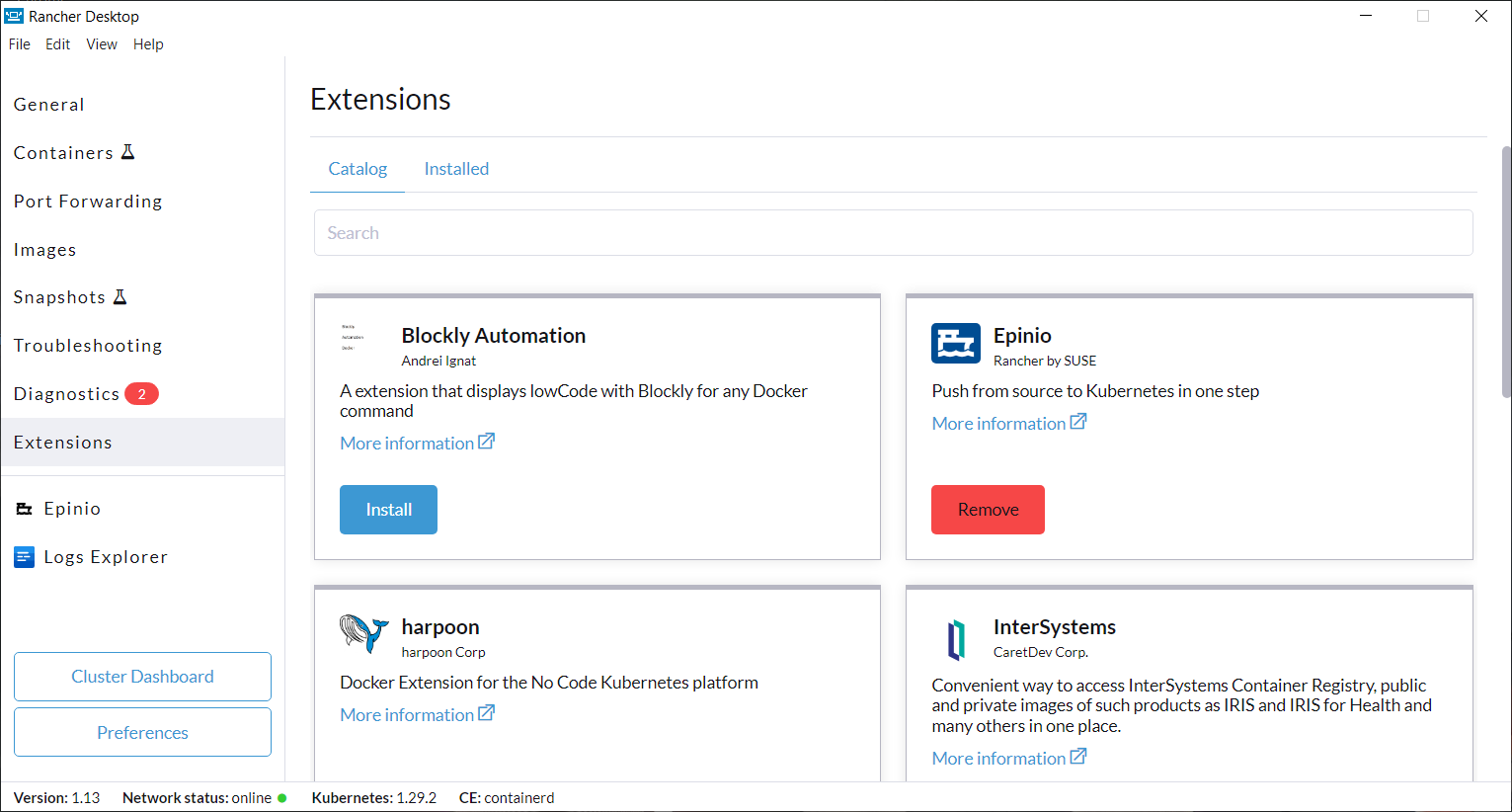Image resolution: width=1512 pixels, height=812 pixels.
Task: Click the extensions Search field
Action: [894, 233]
